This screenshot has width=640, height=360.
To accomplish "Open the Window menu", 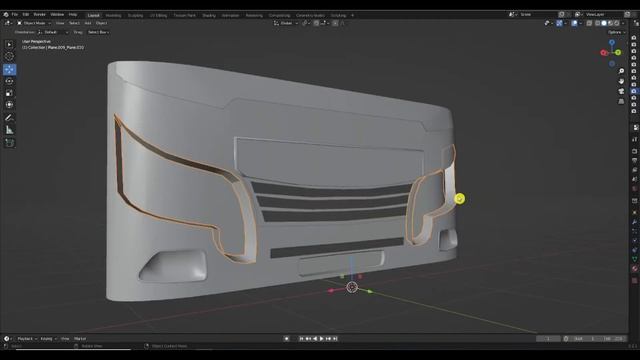I will (x=57, y=14).
